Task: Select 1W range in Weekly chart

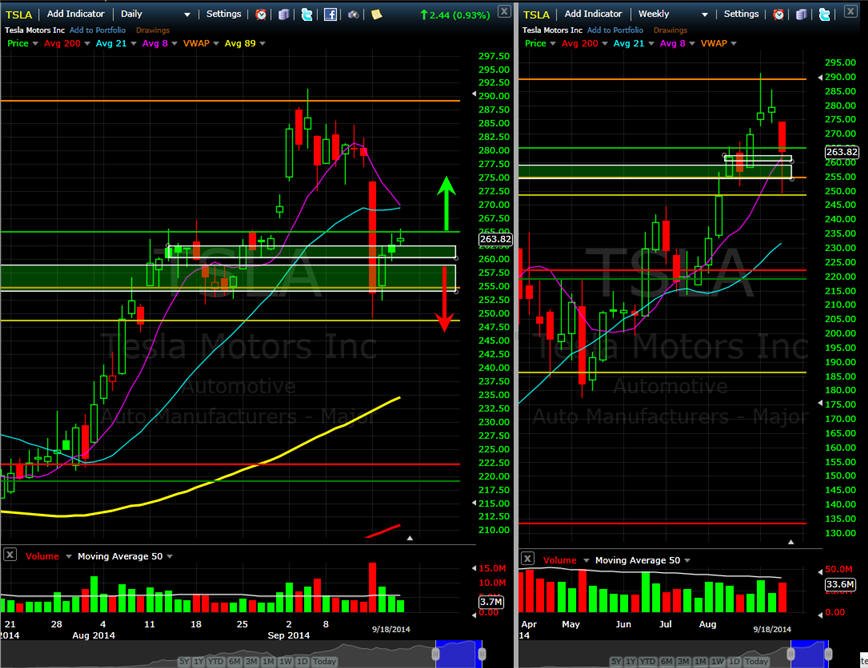Action: click(x=717, y=661)
